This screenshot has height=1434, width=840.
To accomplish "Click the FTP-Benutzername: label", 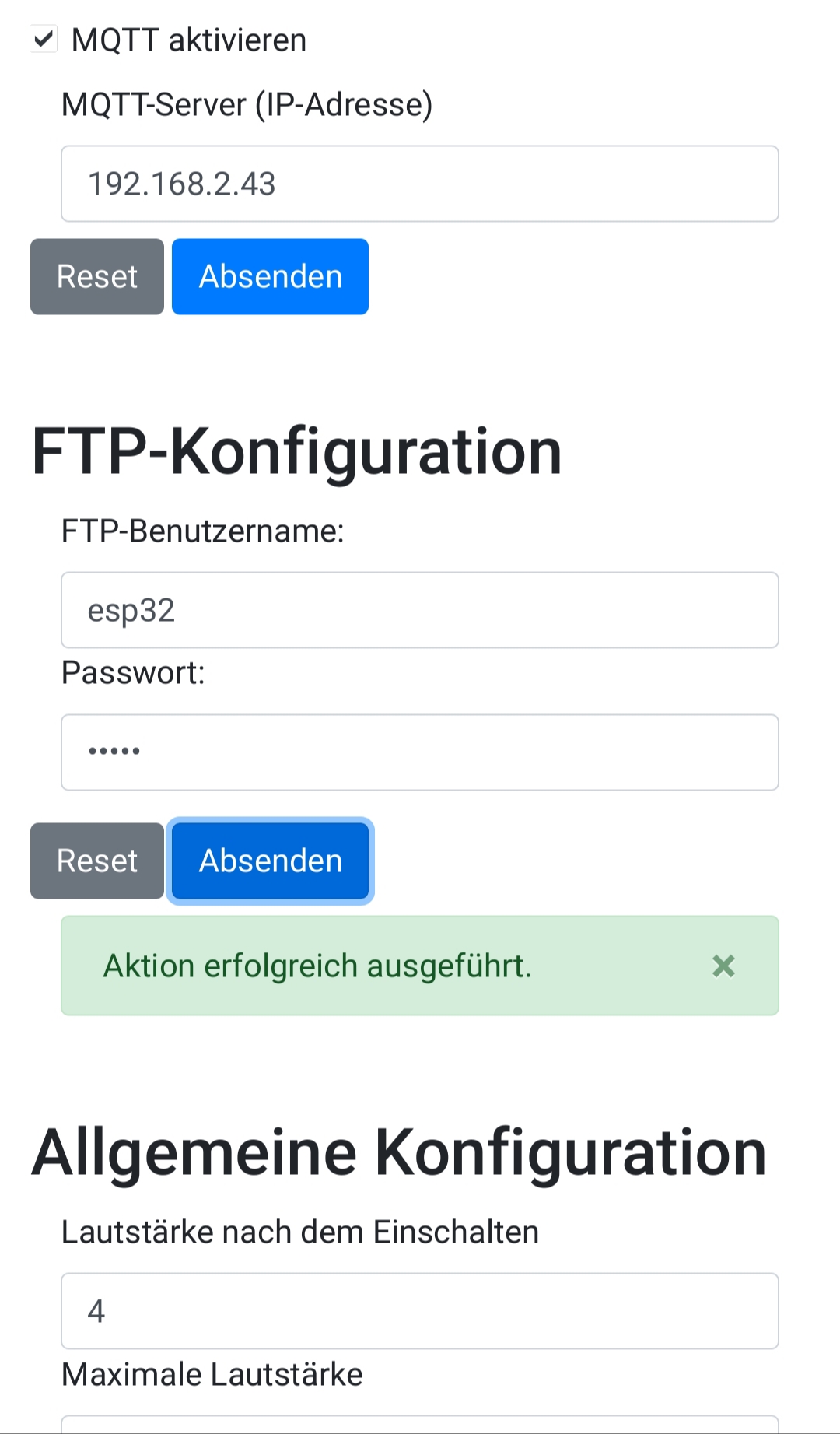I will click(203, 531).
